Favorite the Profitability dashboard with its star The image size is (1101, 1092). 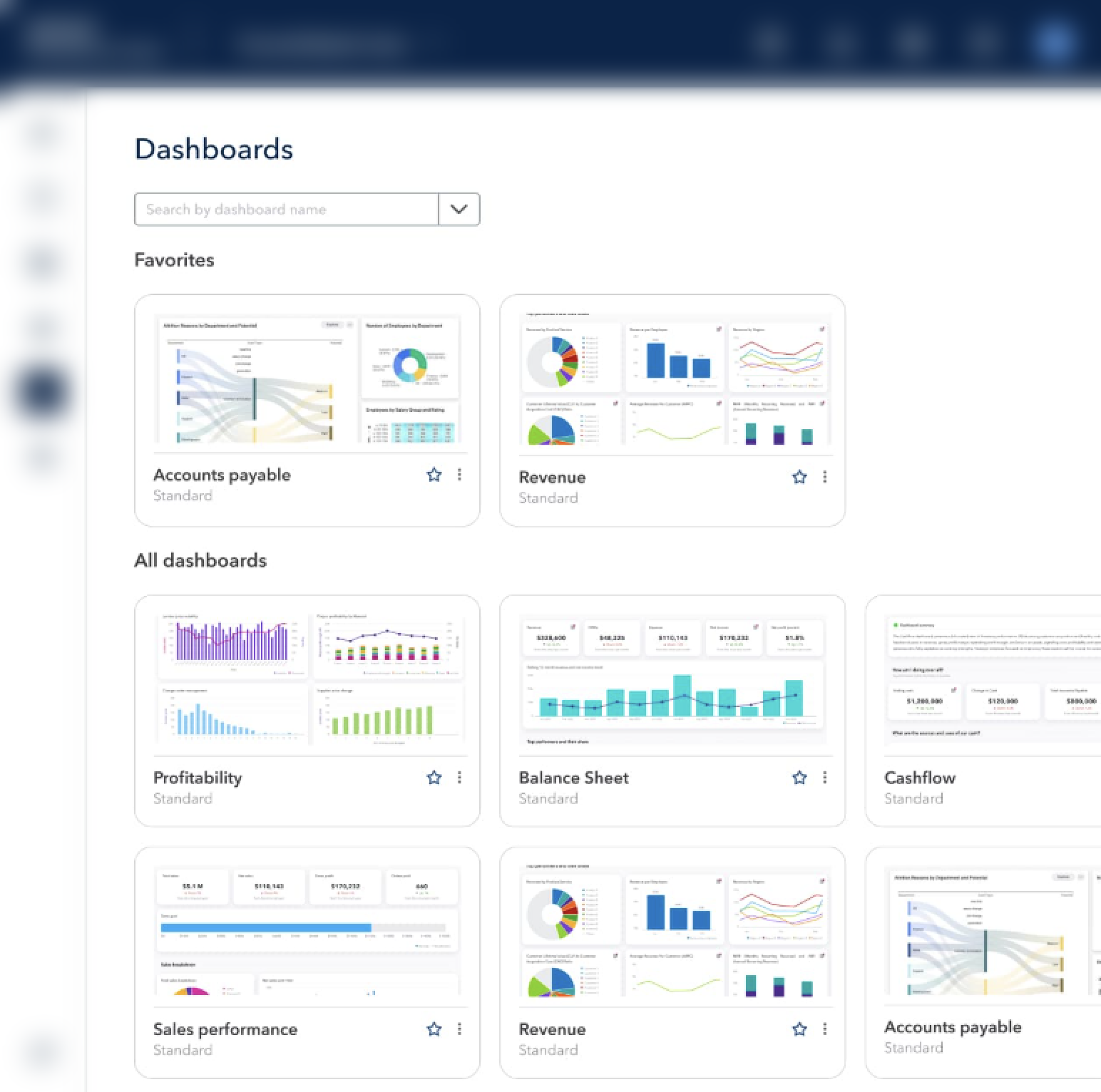coord(434,778)
